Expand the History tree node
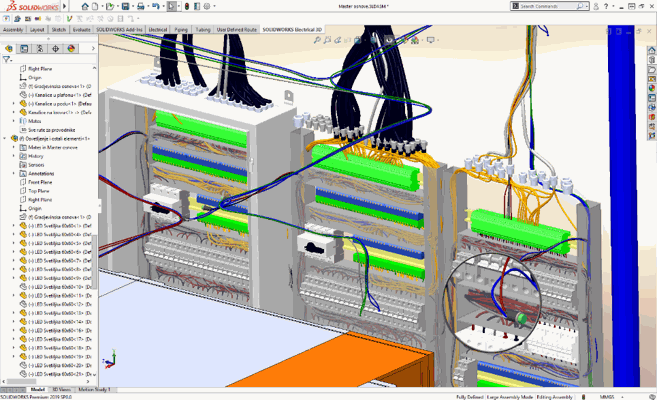 point(14,155)
